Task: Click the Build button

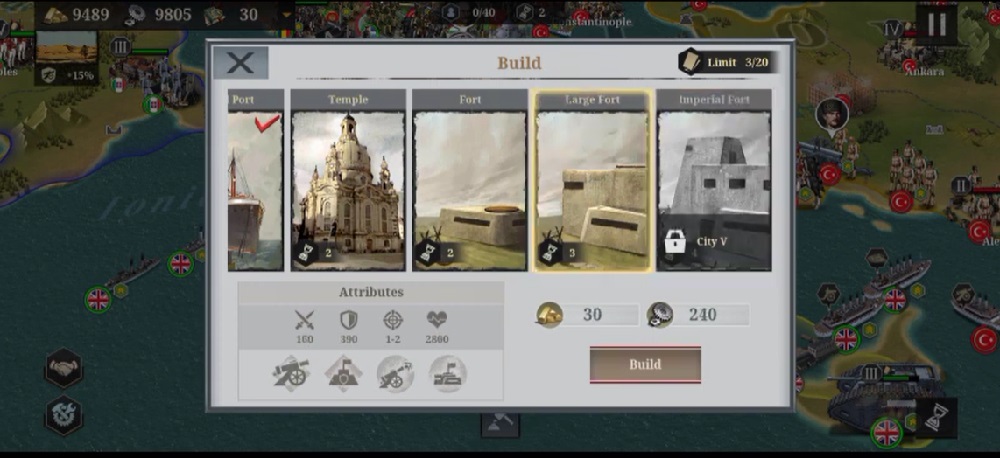Action: coord(645,365)
